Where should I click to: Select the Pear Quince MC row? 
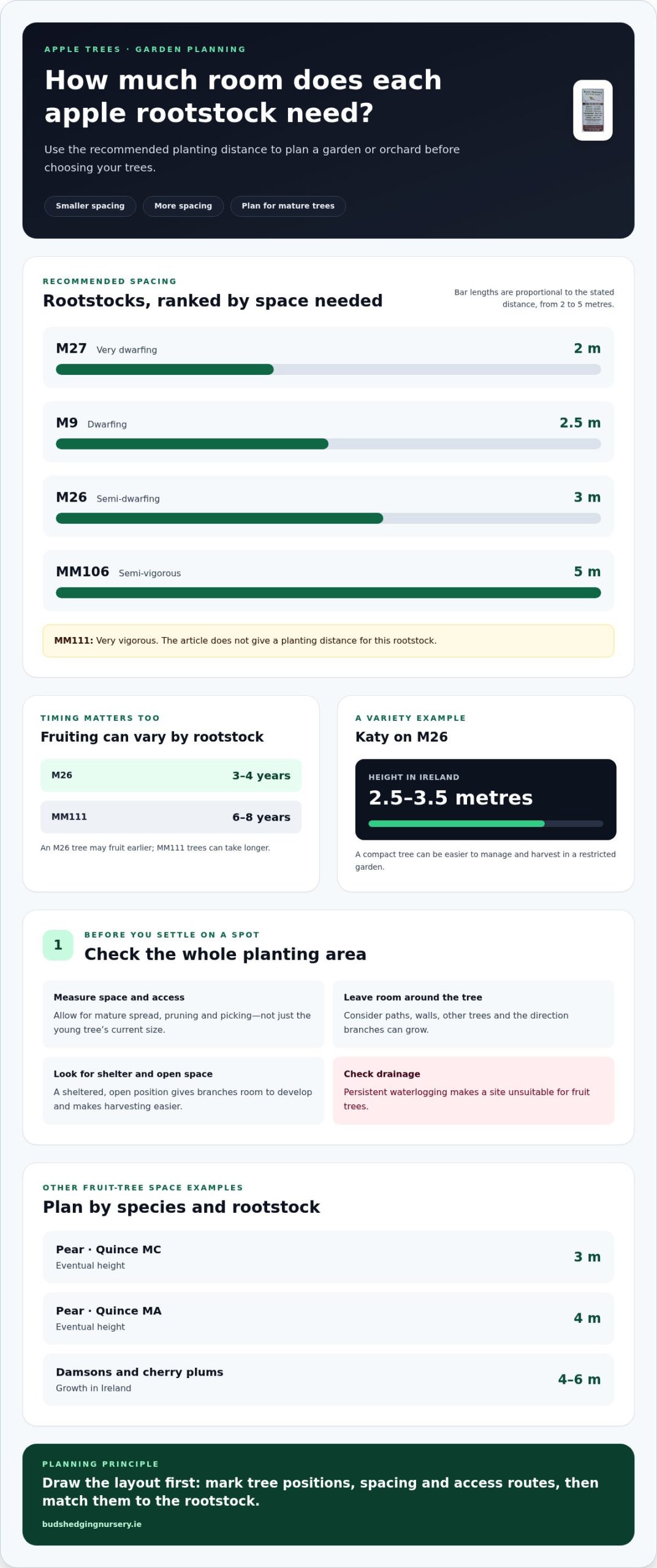[328, 1257]
